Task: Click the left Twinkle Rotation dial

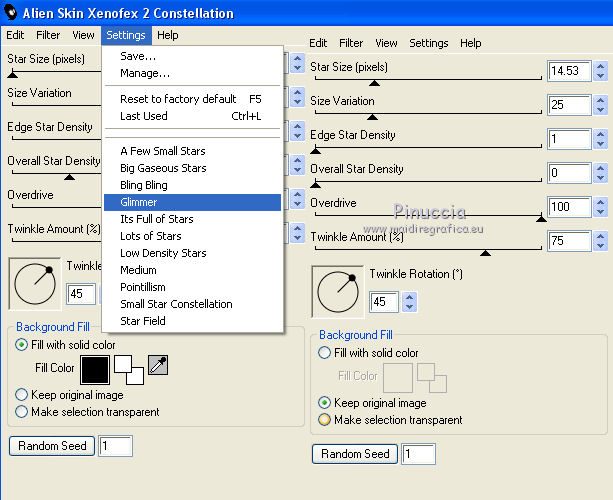Action: (x=33, y=284)
